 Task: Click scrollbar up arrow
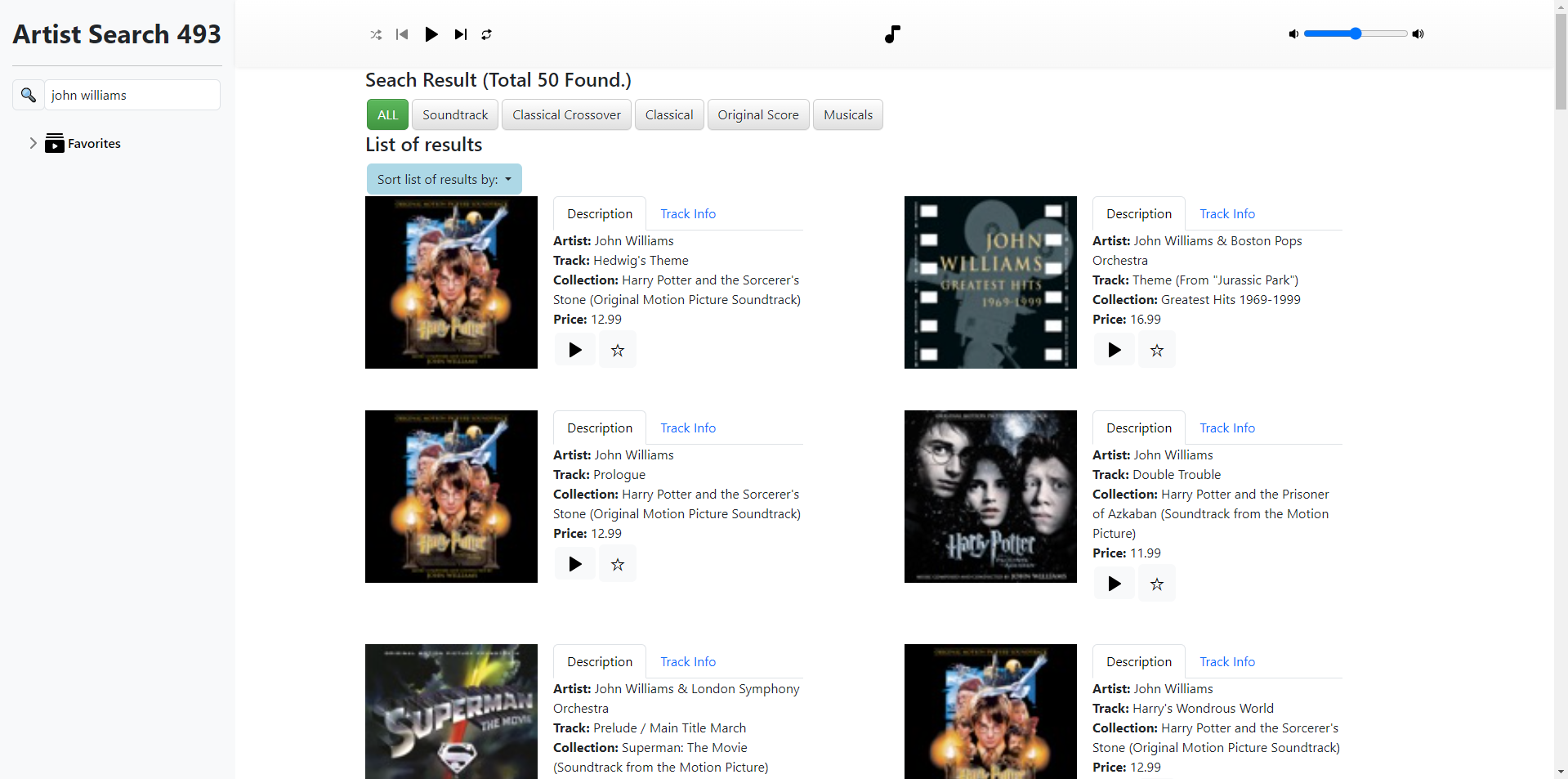[1561, 7]
